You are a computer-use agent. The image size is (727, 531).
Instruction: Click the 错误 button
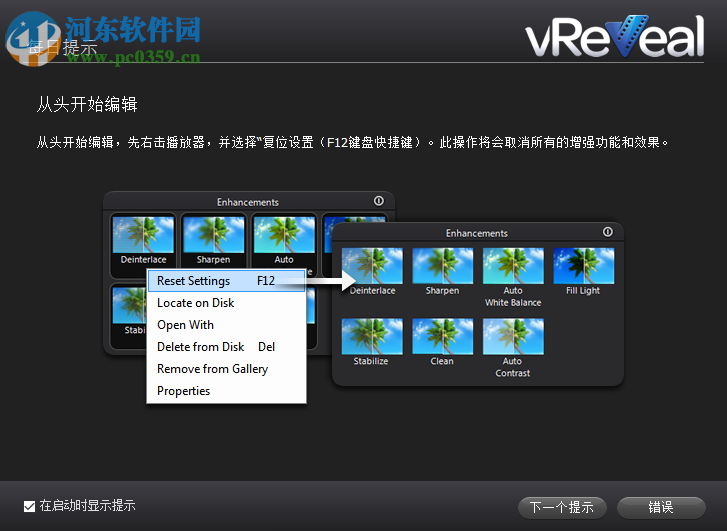(661, 507)
